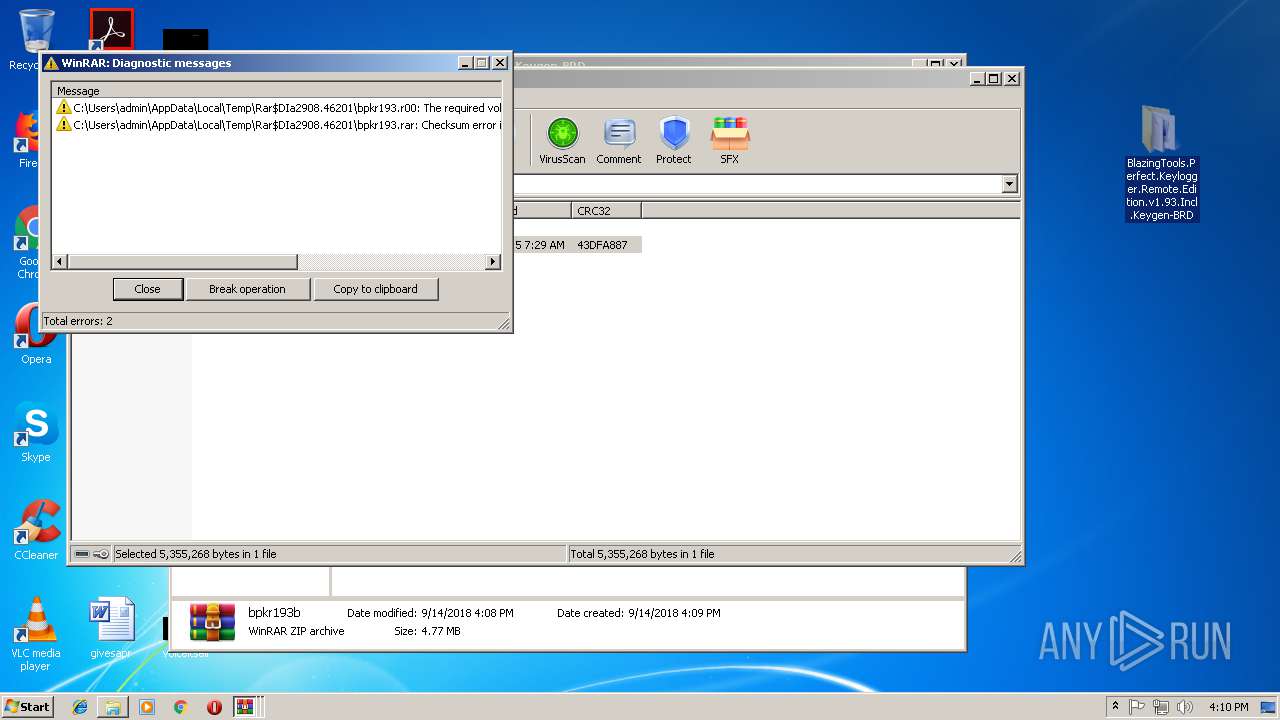
Task: Open Adobe Acrobat Reader desktop shortcut
Action: (111, 30)
